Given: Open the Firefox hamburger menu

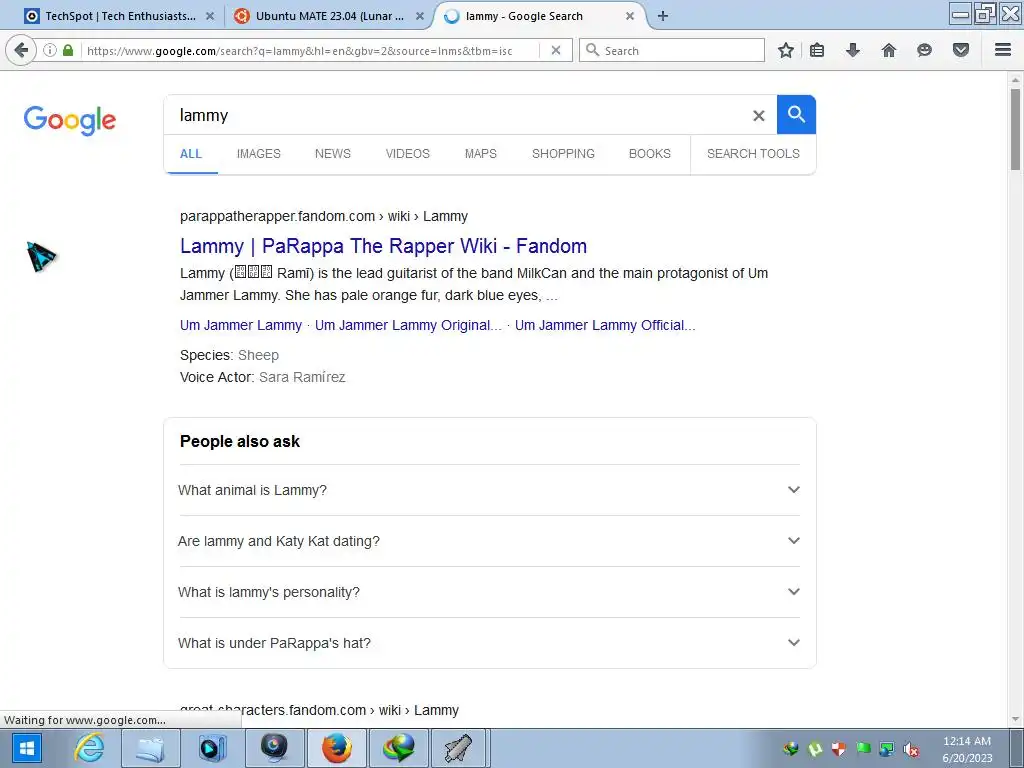Looking at the screenshot, I should coord(1003,50).
